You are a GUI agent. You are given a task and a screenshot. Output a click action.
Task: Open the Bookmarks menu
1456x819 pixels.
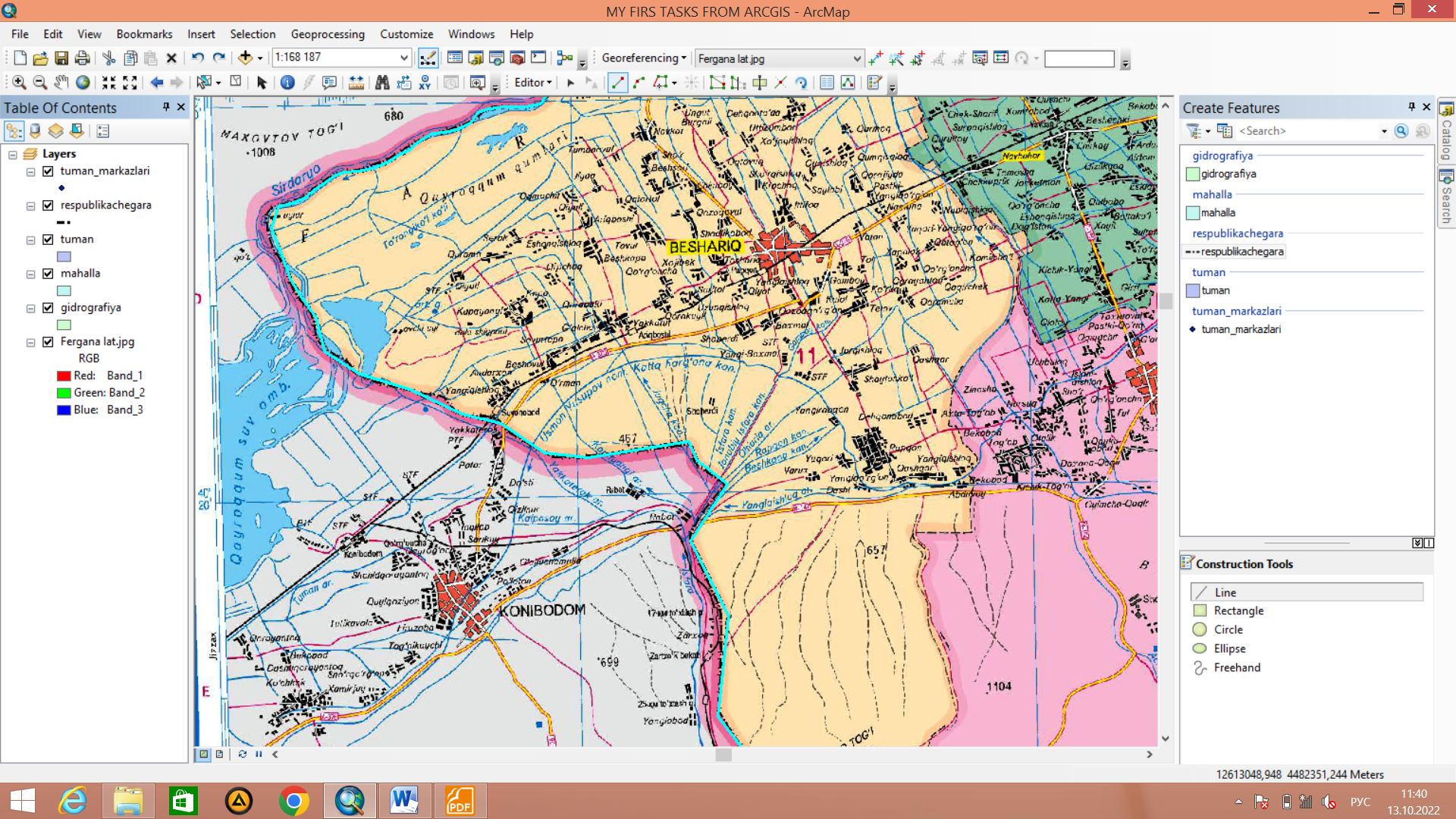point(144,34)
